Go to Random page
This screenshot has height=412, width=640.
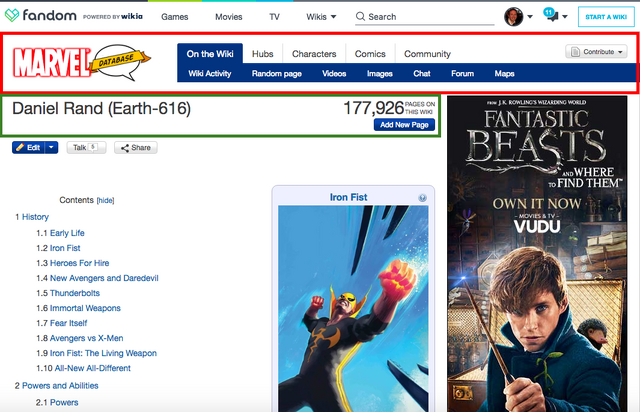[x=276, y=73]
